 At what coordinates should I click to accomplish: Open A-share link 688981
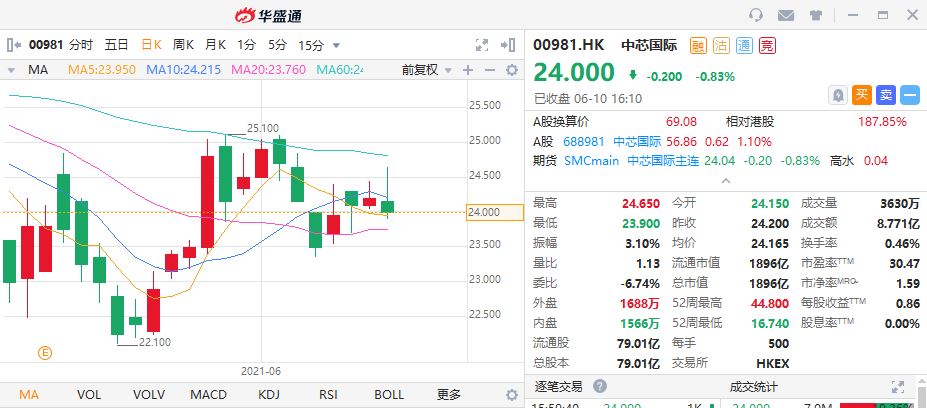pos(584,142)
